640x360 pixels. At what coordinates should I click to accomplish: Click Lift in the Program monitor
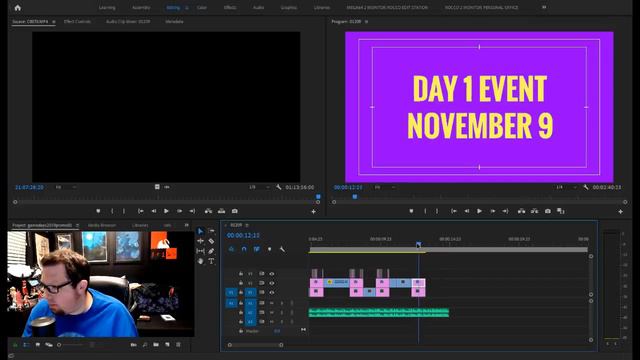(x=521, y=211)
